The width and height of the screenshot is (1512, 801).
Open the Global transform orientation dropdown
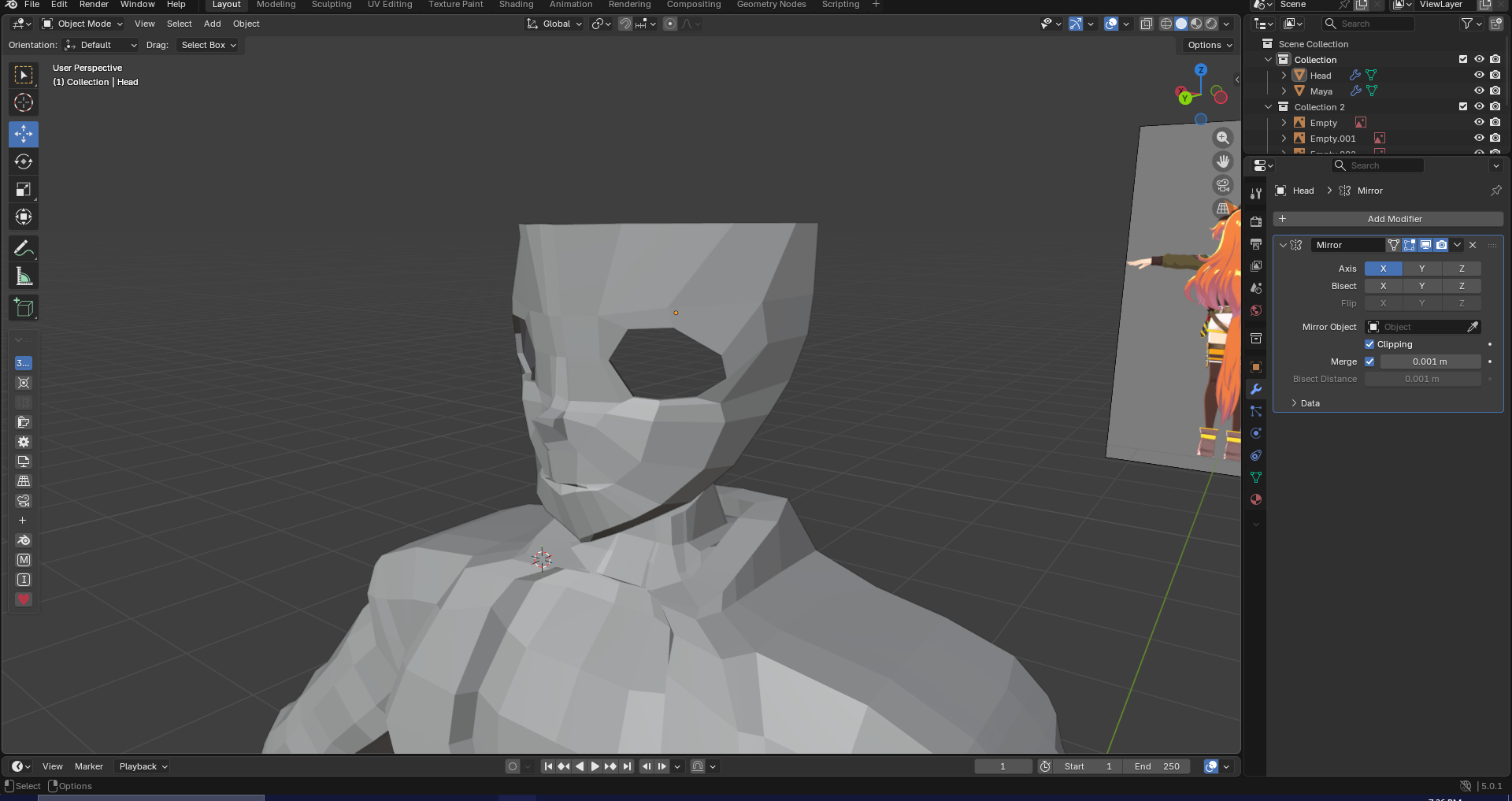(555, 24)
